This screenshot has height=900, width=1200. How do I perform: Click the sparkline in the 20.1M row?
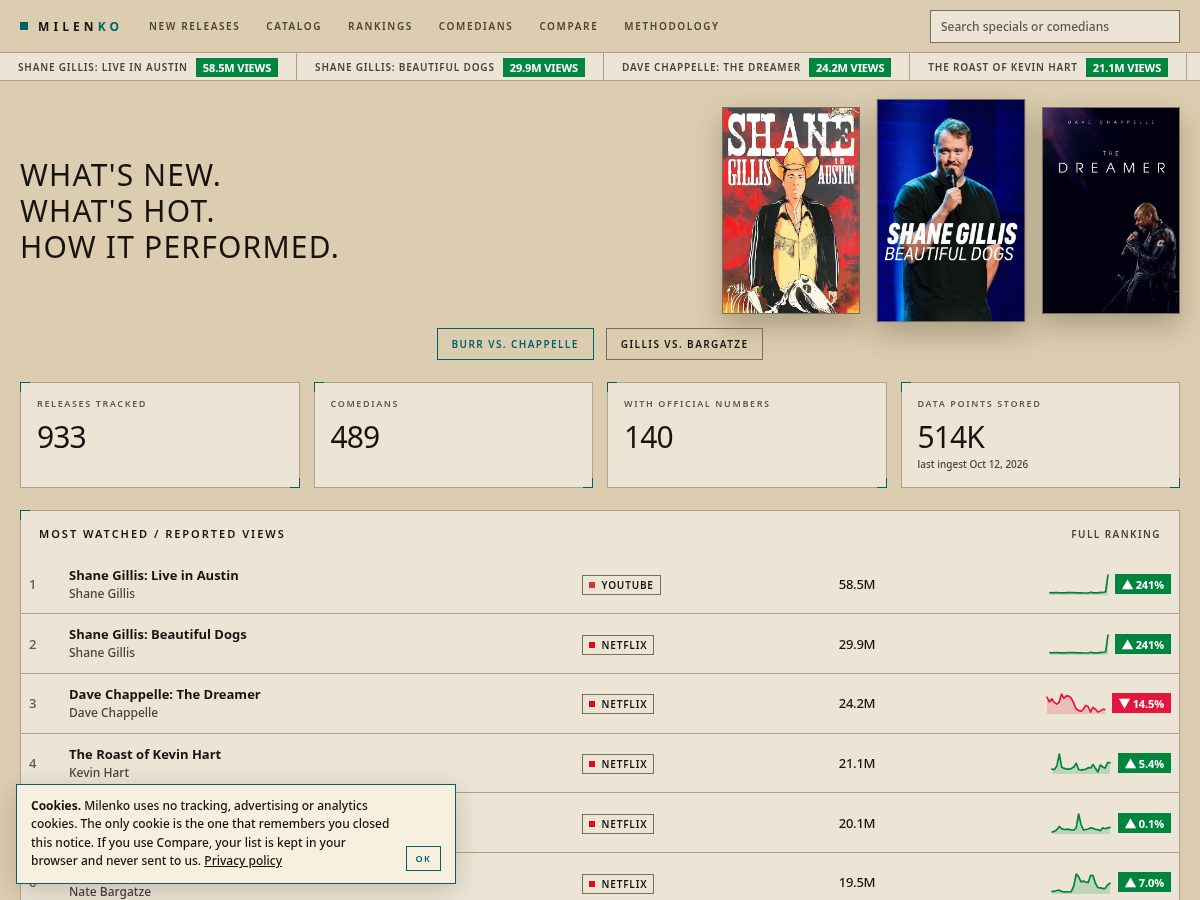coord(1081,823)
